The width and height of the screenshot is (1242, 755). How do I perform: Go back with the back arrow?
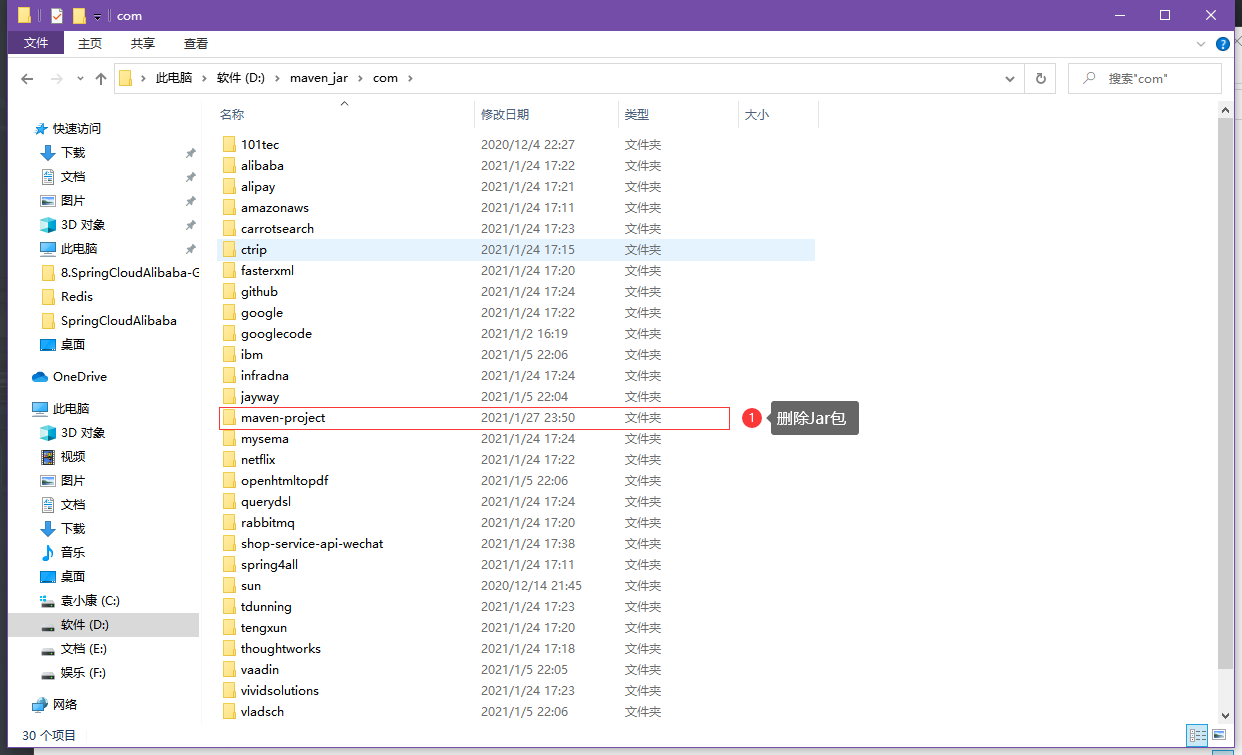click(x=27, y=78)
